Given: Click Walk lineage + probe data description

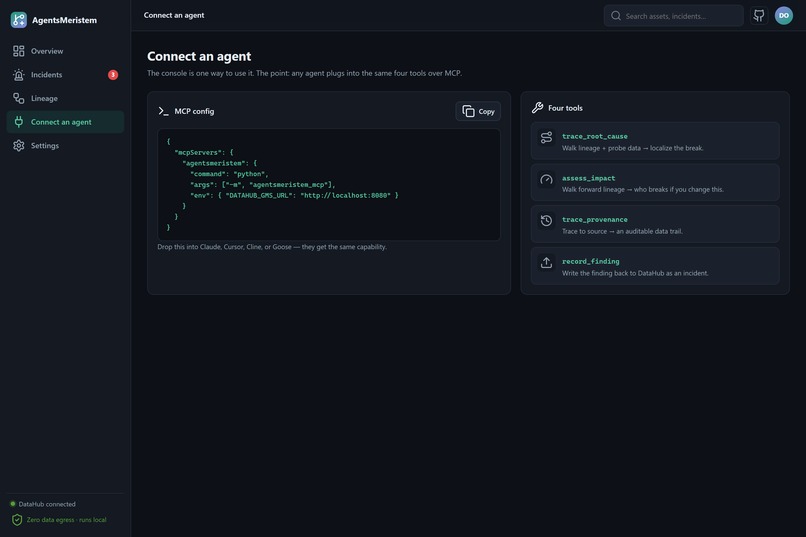Looking at the screenshot, I should pyautogui.click(x=632, y=148).
